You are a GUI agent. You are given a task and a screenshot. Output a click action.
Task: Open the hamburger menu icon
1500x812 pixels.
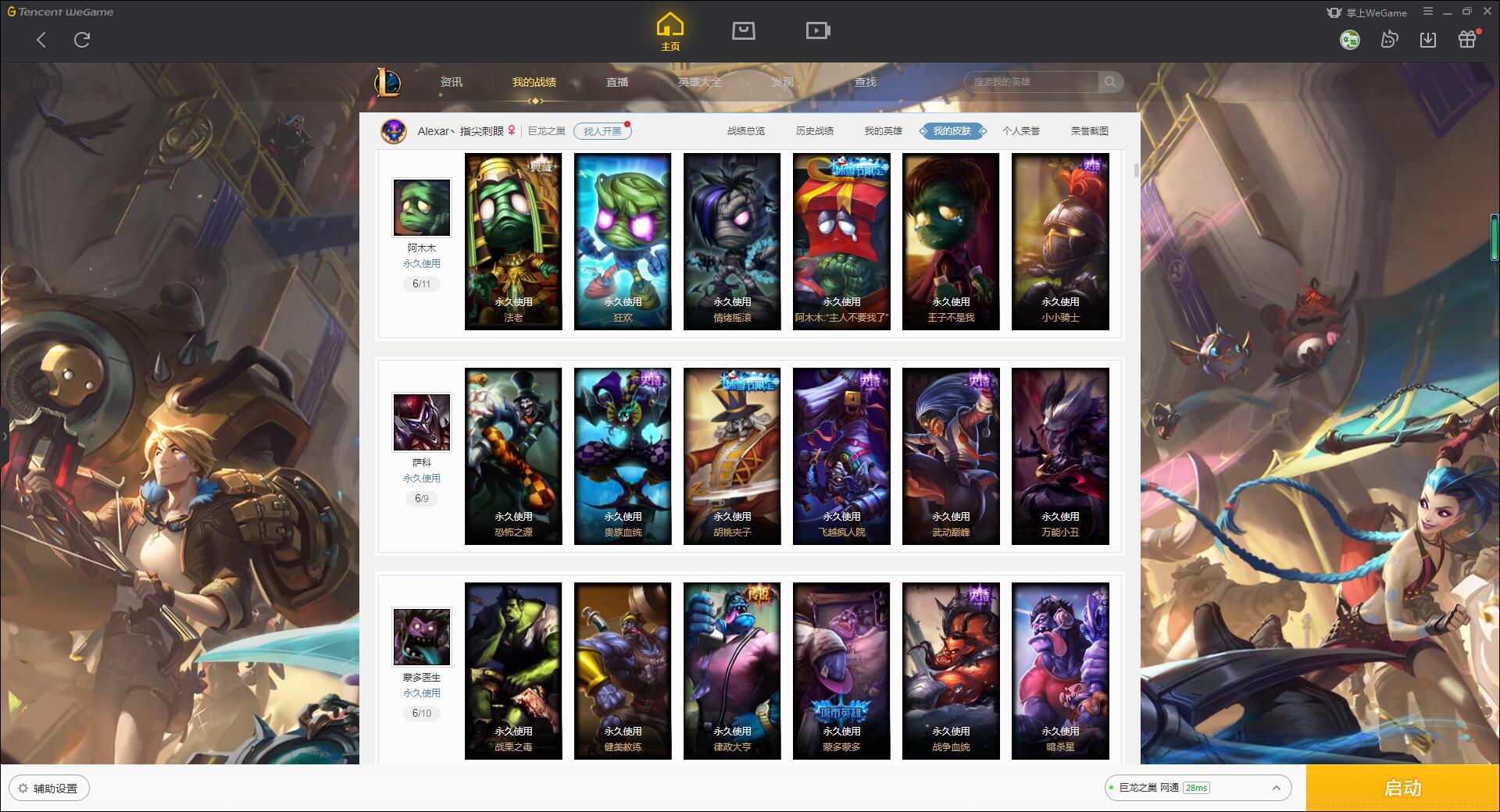click(1428, 12)
